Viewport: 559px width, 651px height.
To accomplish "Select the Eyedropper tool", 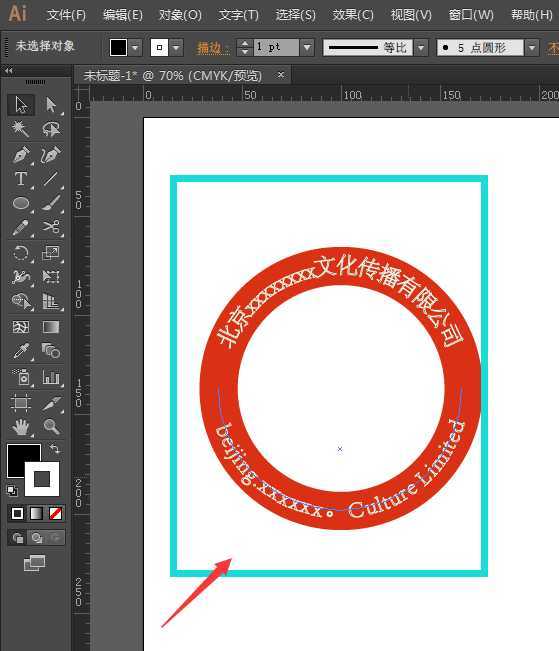I will click(21, 351).
